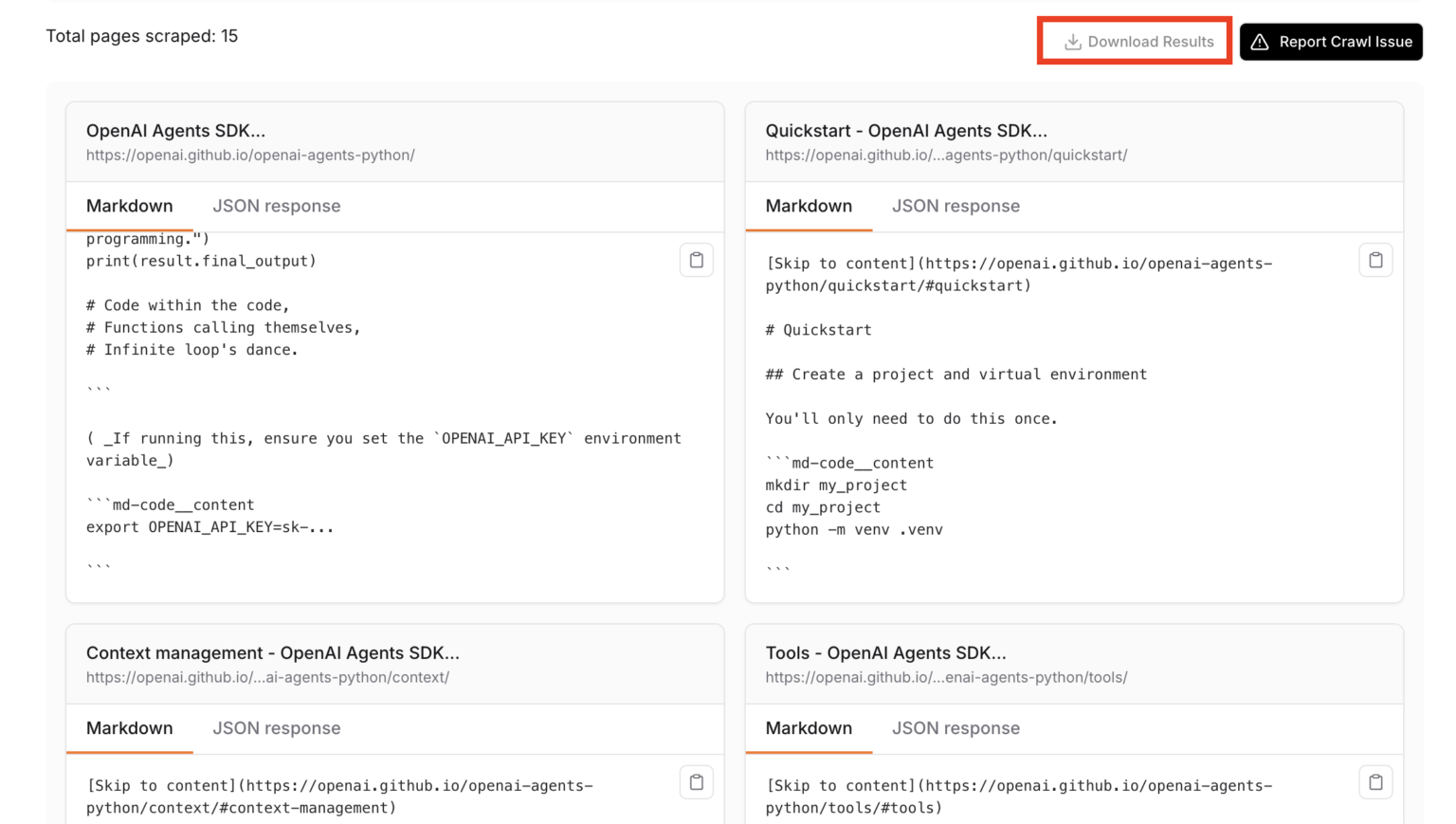This screenshot has width=1456, height=824.
Task: Copy the Context management markdown via clipboard icon
Action: coord(697,782)
